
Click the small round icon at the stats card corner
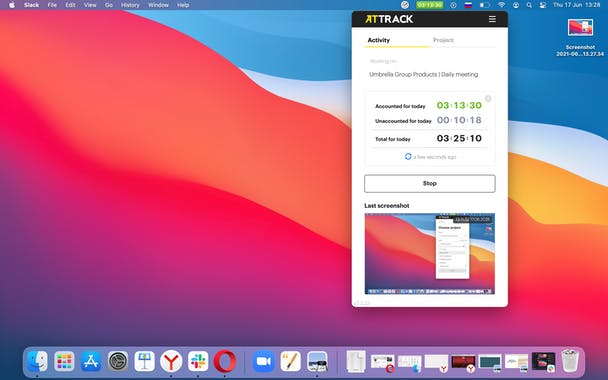pyautogui.click(x=488, y=98)
